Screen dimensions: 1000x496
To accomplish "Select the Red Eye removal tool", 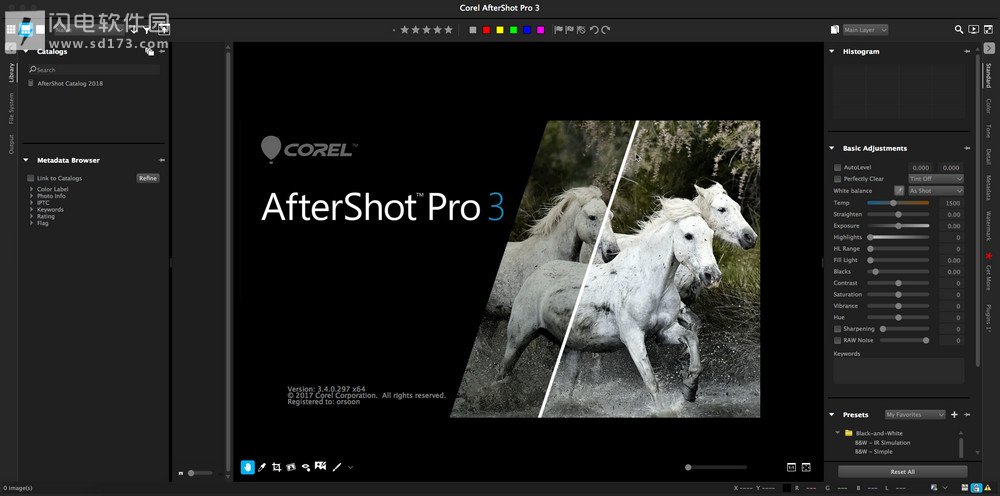I will tap(306, 467).
